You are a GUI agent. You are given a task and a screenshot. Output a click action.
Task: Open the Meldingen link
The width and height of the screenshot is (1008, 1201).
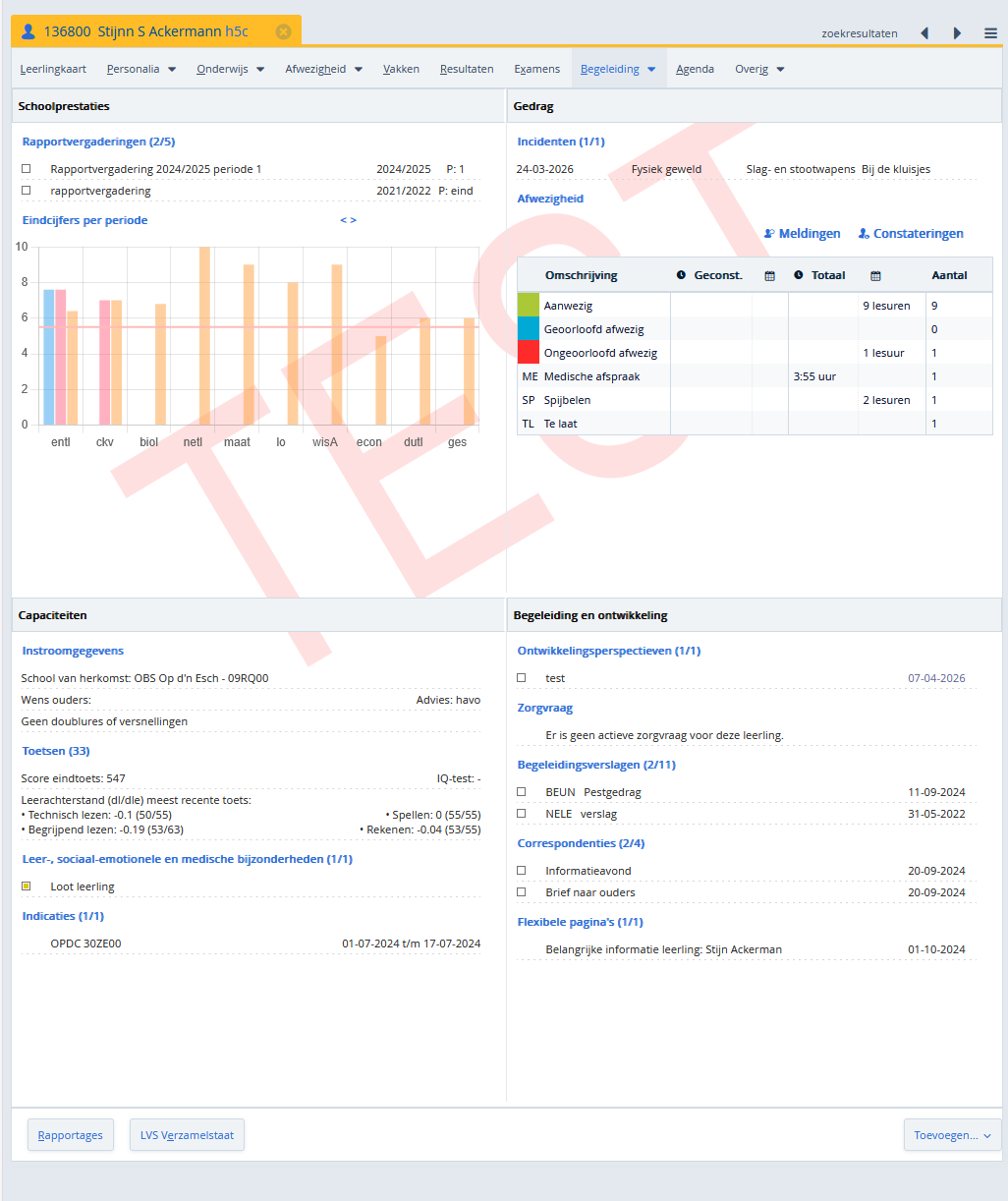coord(810,234)
